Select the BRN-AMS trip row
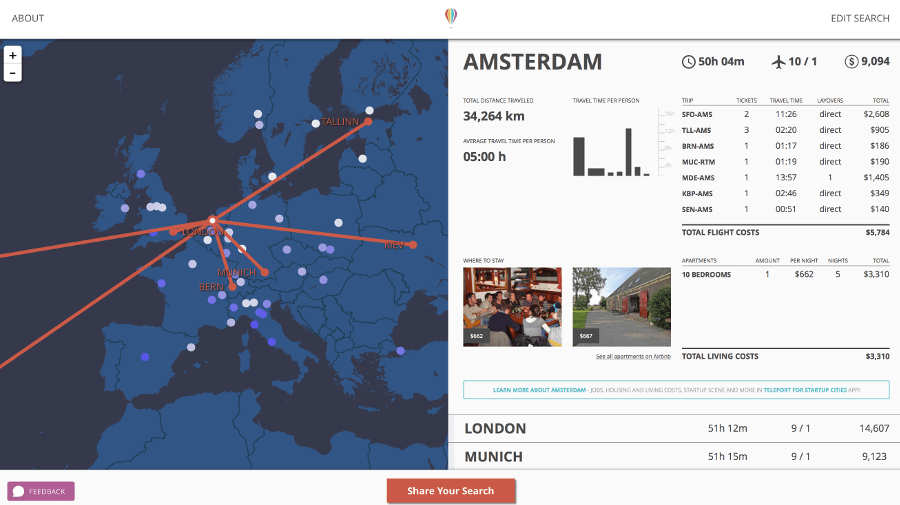 pyautogui.click(x=785, y=146)
